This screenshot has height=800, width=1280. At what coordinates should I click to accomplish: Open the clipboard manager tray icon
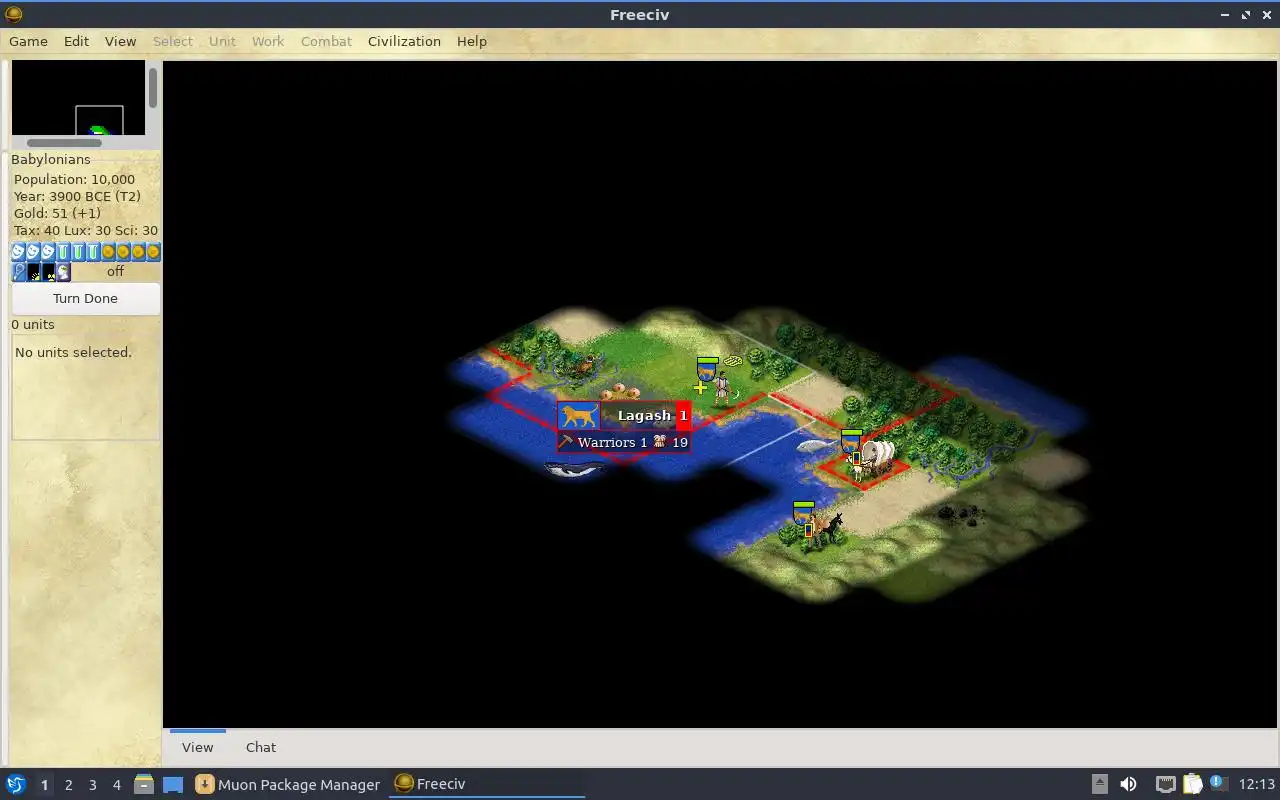tap(1192, 784)
